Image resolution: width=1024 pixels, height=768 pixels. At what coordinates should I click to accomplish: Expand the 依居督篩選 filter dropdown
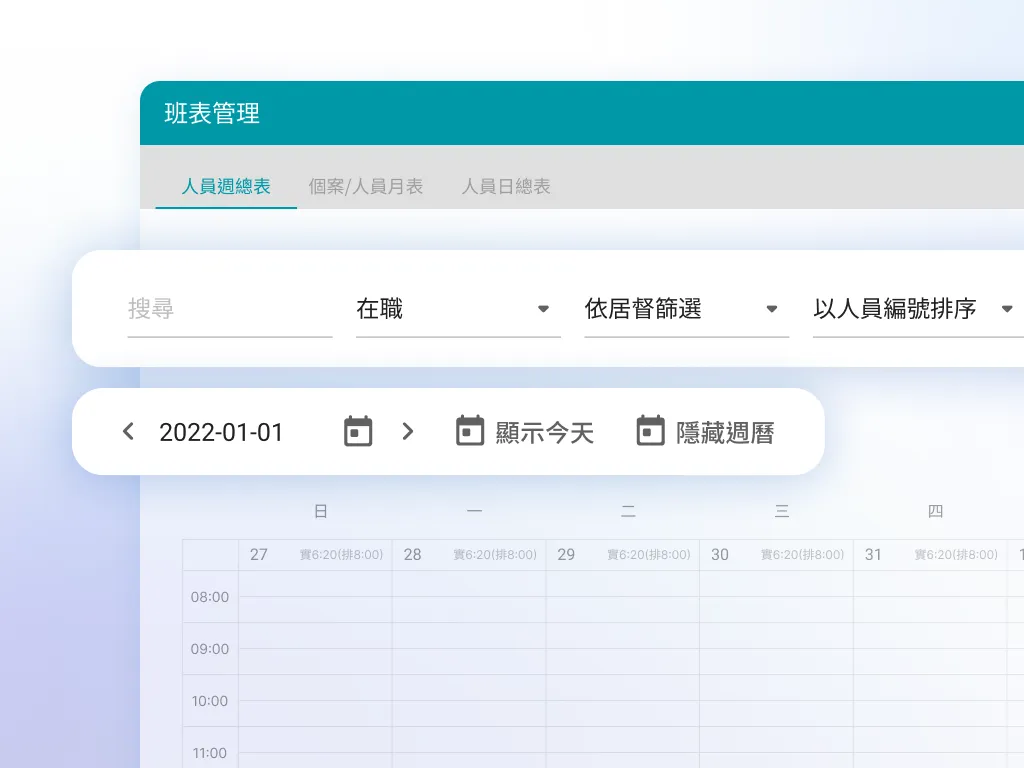pyautogui.click(x=686, y=309)
